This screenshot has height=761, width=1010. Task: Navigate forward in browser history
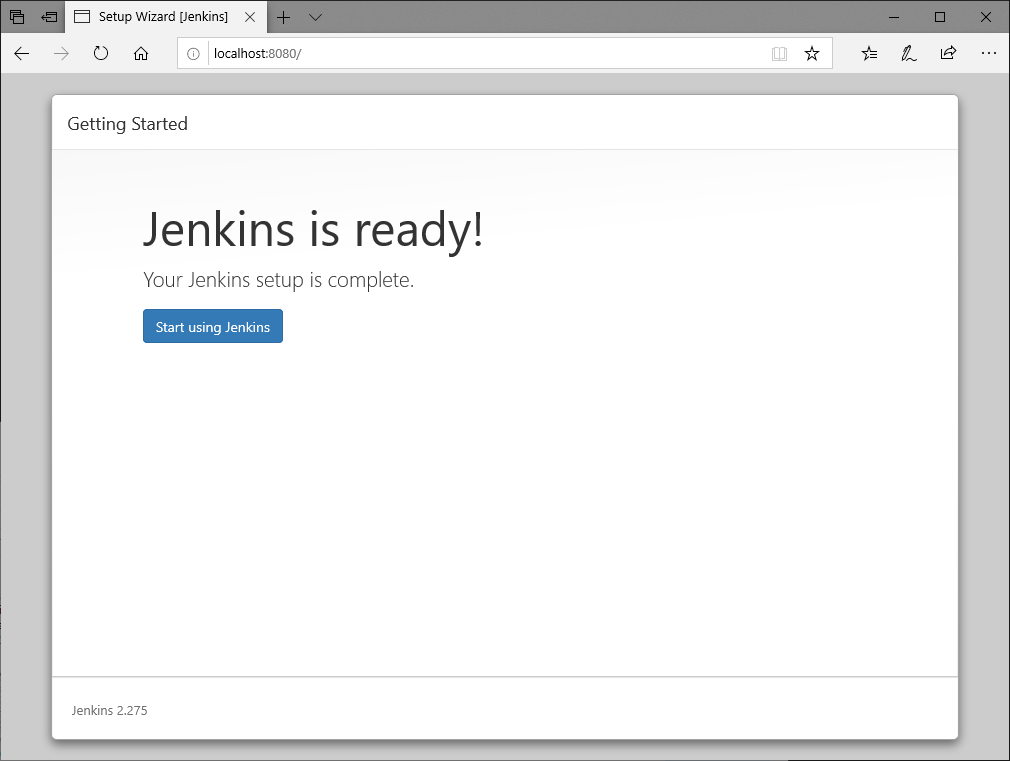(x=60, y=54)
